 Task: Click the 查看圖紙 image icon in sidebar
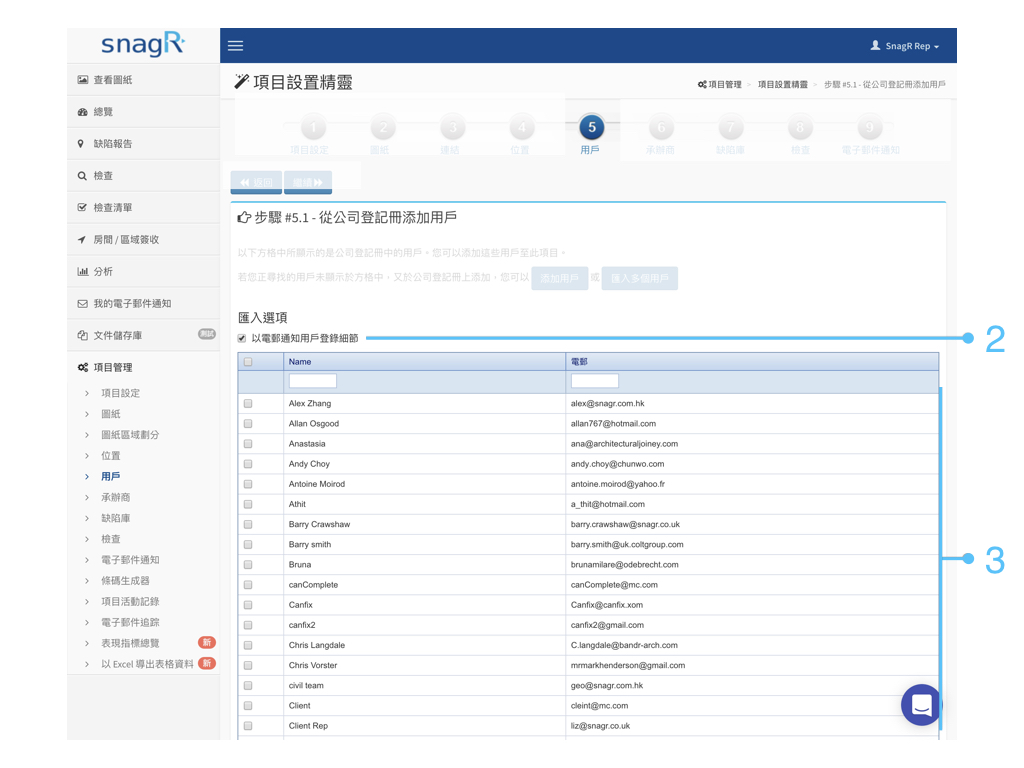(82, 80)
